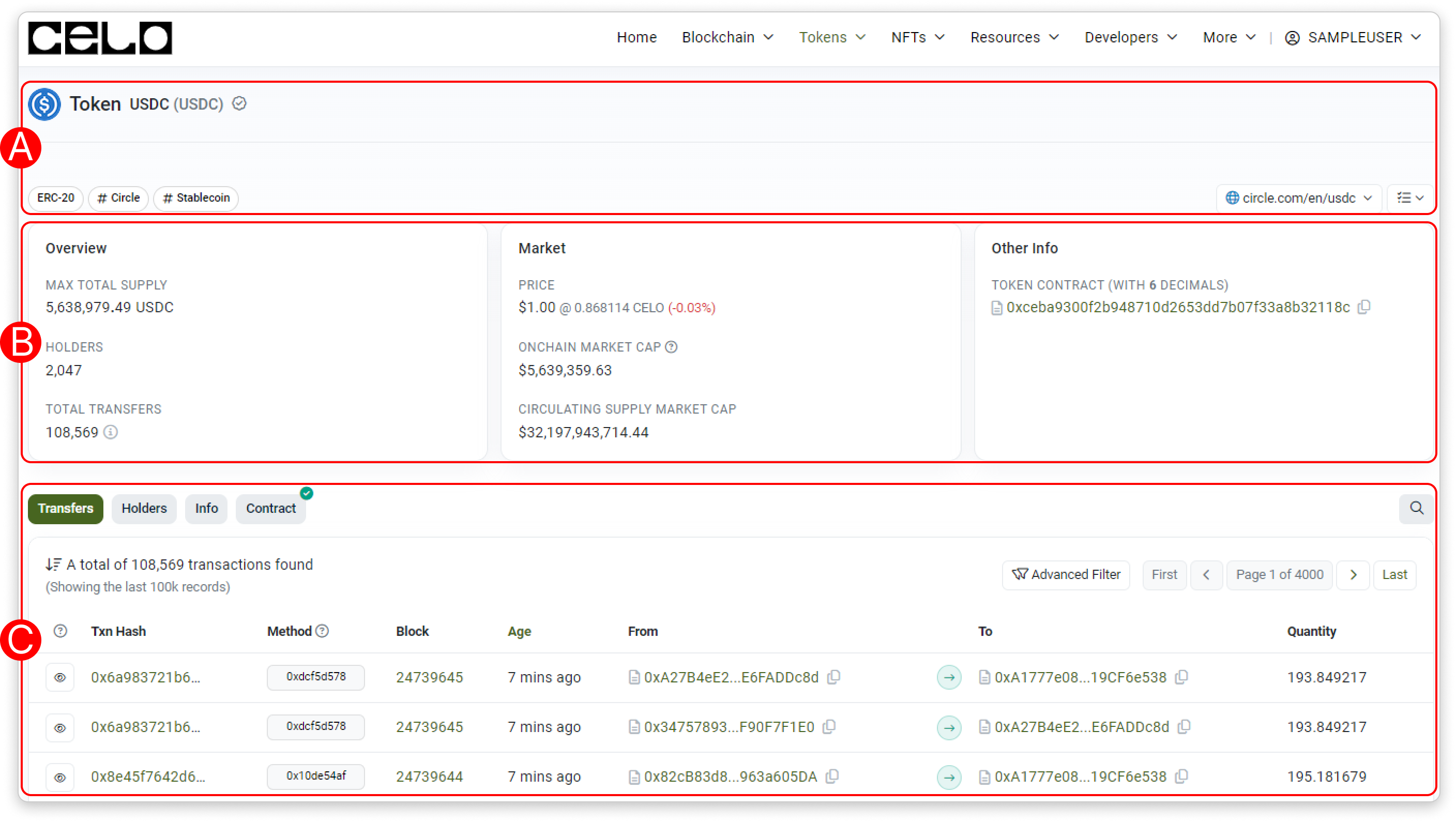Open the SAMPLEUSER account dropdown
The height and width of the screenshot is (822, 1456).
[x=1354, y=38]
